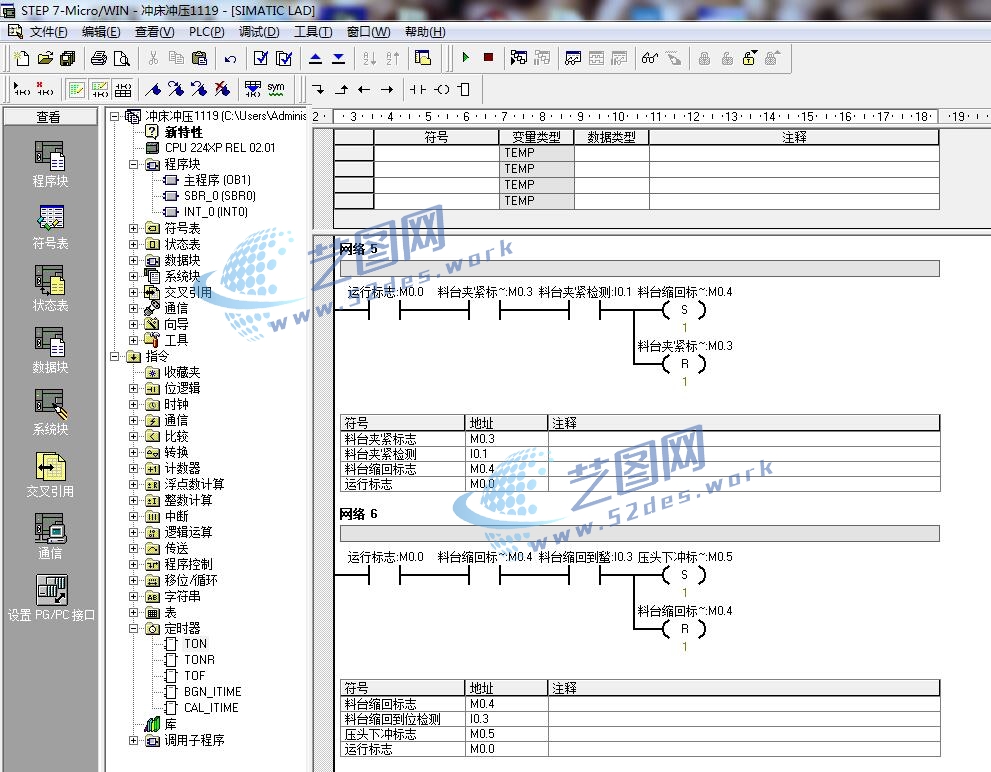
Task: Open Communications in navigation bar
Action: pyautogui.click(x=50, y=536)
